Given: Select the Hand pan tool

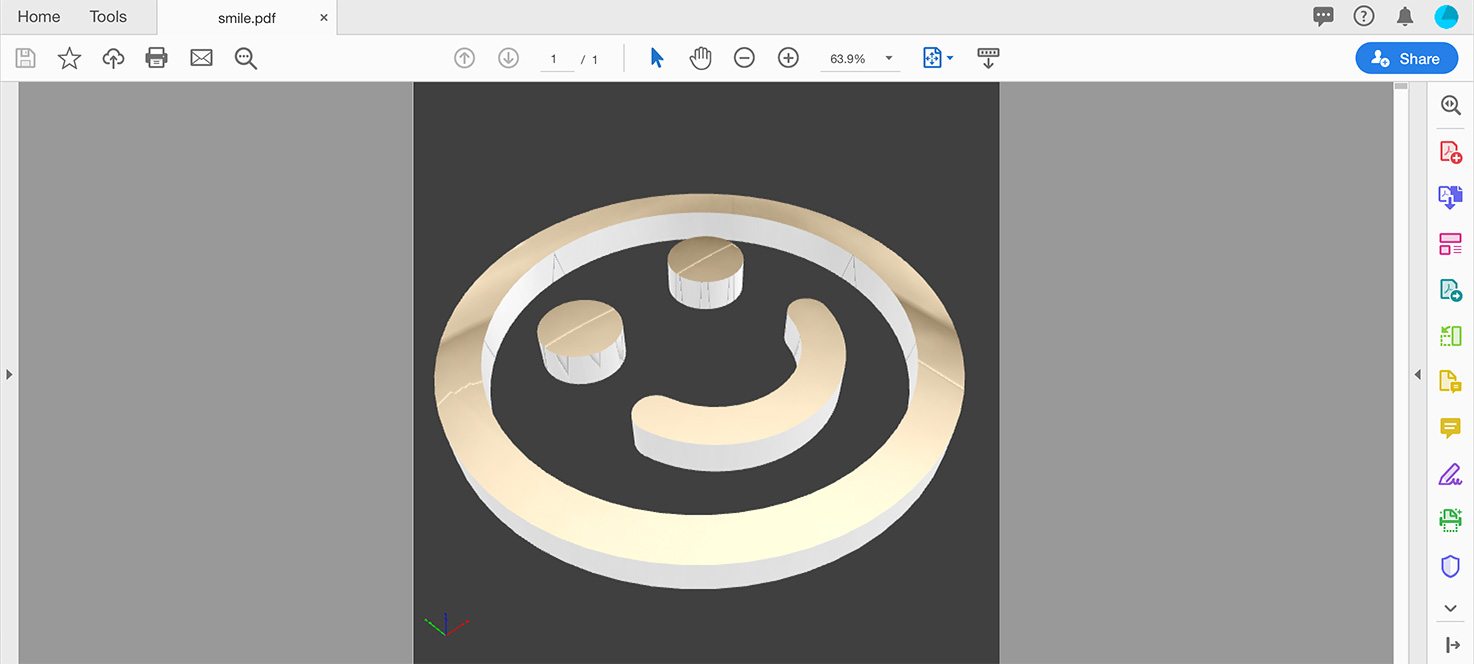Looking at the screenshot, I should pos(700,58).
